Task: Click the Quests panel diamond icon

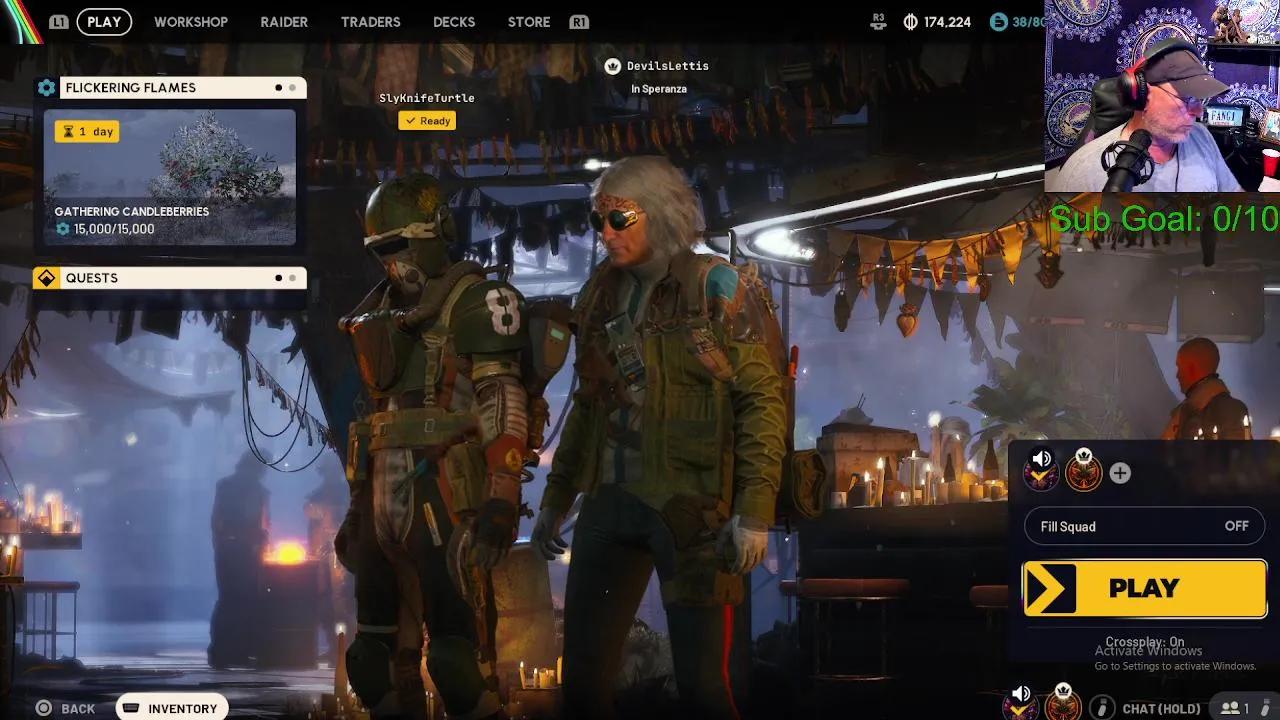Action: click(46, 277)
